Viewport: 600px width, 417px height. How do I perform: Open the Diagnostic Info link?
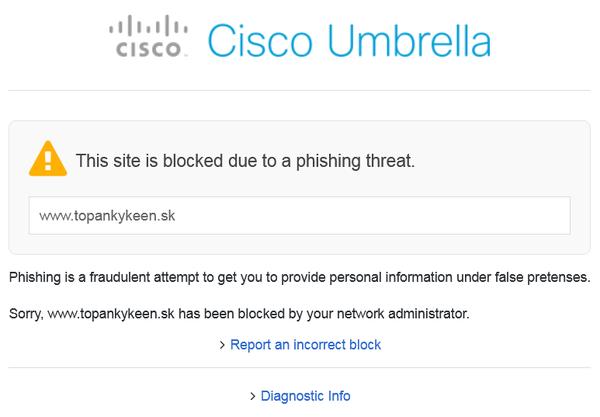(x=305, y=396)
